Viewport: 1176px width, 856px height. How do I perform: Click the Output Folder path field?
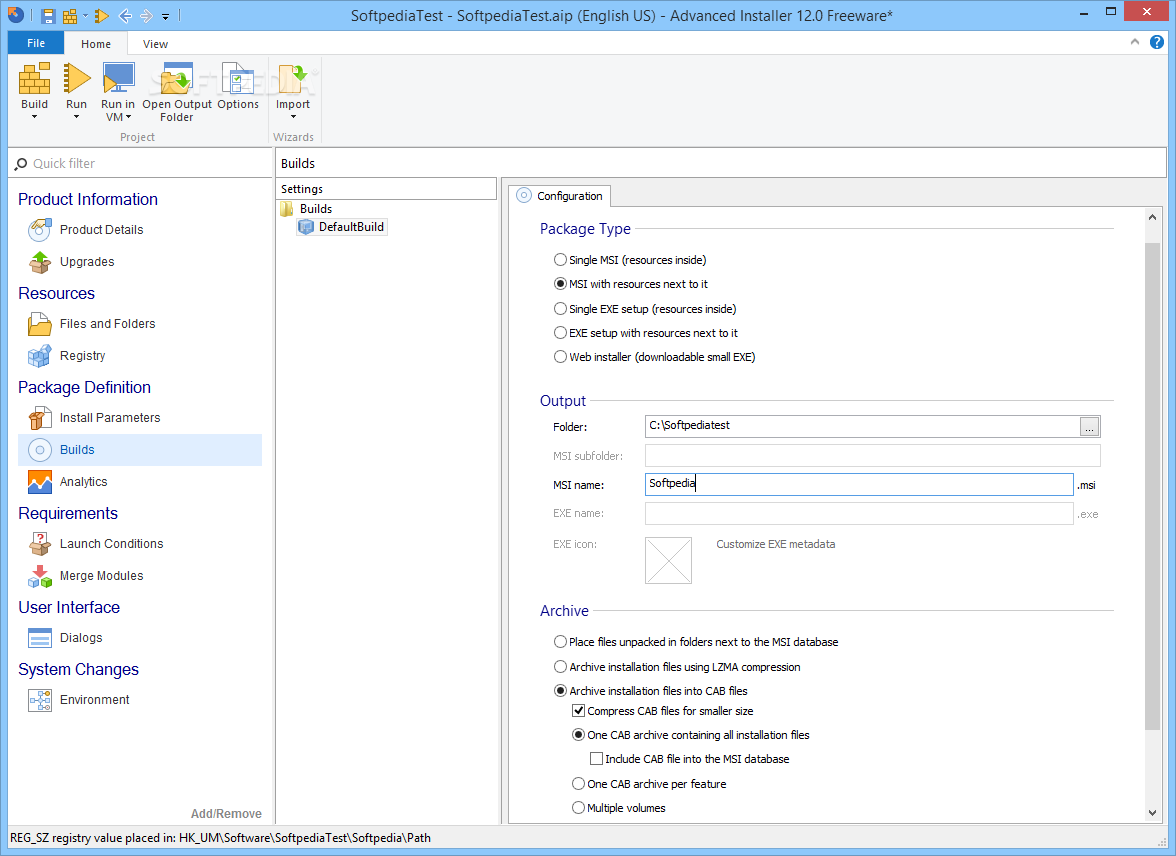click(x=862, y=425)
